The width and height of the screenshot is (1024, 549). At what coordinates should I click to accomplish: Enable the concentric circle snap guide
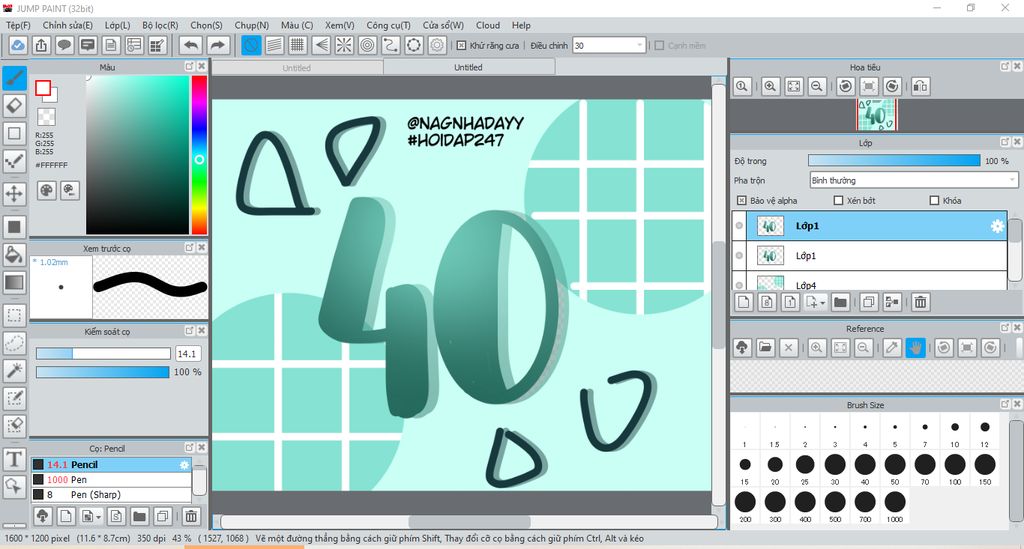tap(368, 45)
